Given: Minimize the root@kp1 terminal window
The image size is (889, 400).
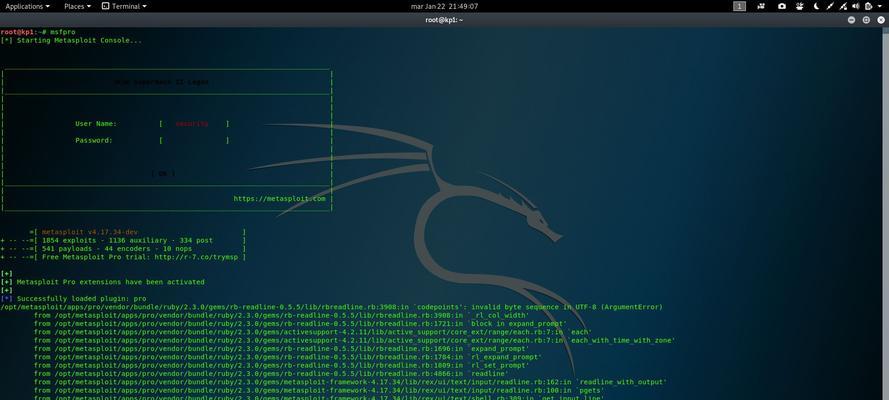Looking at the screenshot, I should [x=851, y=20].
